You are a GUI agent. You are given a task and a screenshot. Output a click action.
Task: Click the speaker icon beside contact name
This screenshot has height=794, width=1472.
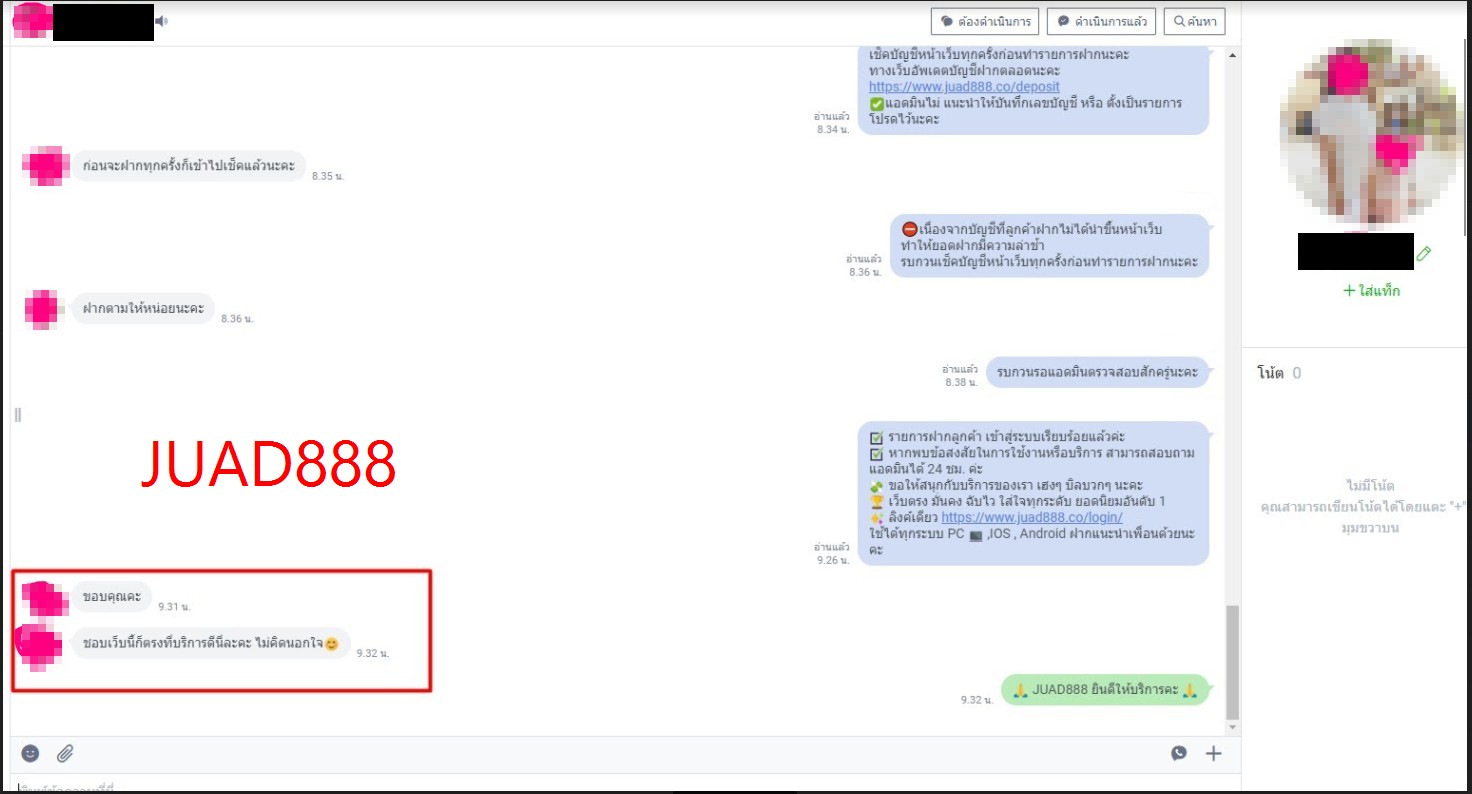pos(162,21)
